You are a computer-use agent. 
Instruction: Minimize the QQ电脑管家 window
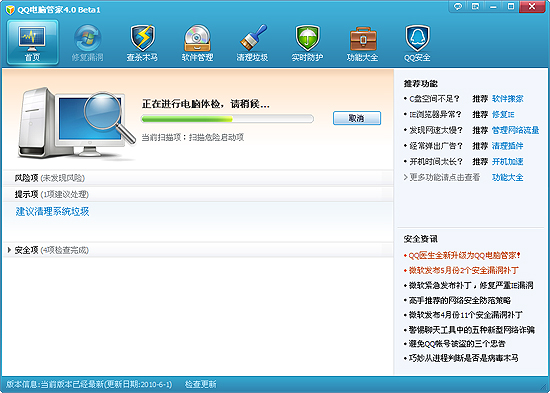[493, 6]
